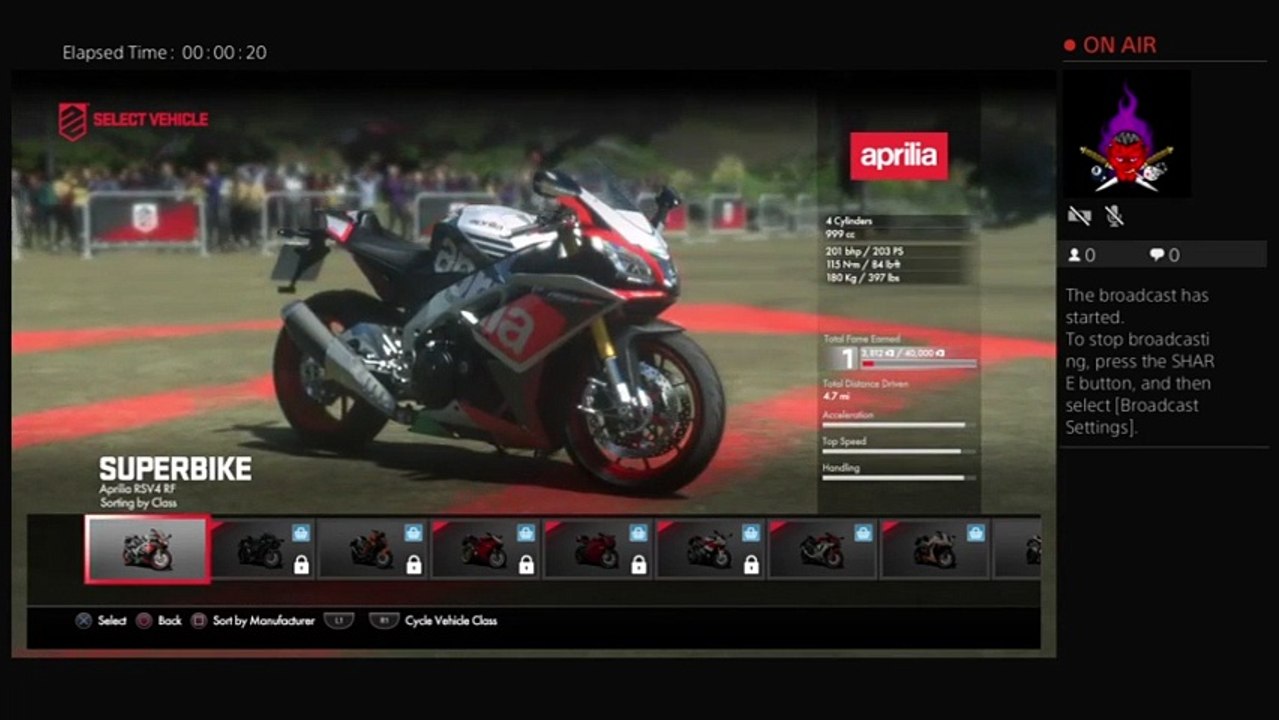1279x720 pixels.
Task: Click the circle button Back prompt icon
Action: coord(144,621)
